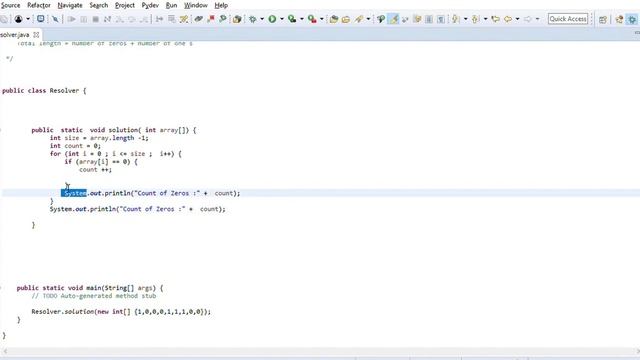Image resolution: width=640 pixels, height=360 pixels.
Task: Click the Resolver.solution(new int[] call line
Action: point(121,311)
